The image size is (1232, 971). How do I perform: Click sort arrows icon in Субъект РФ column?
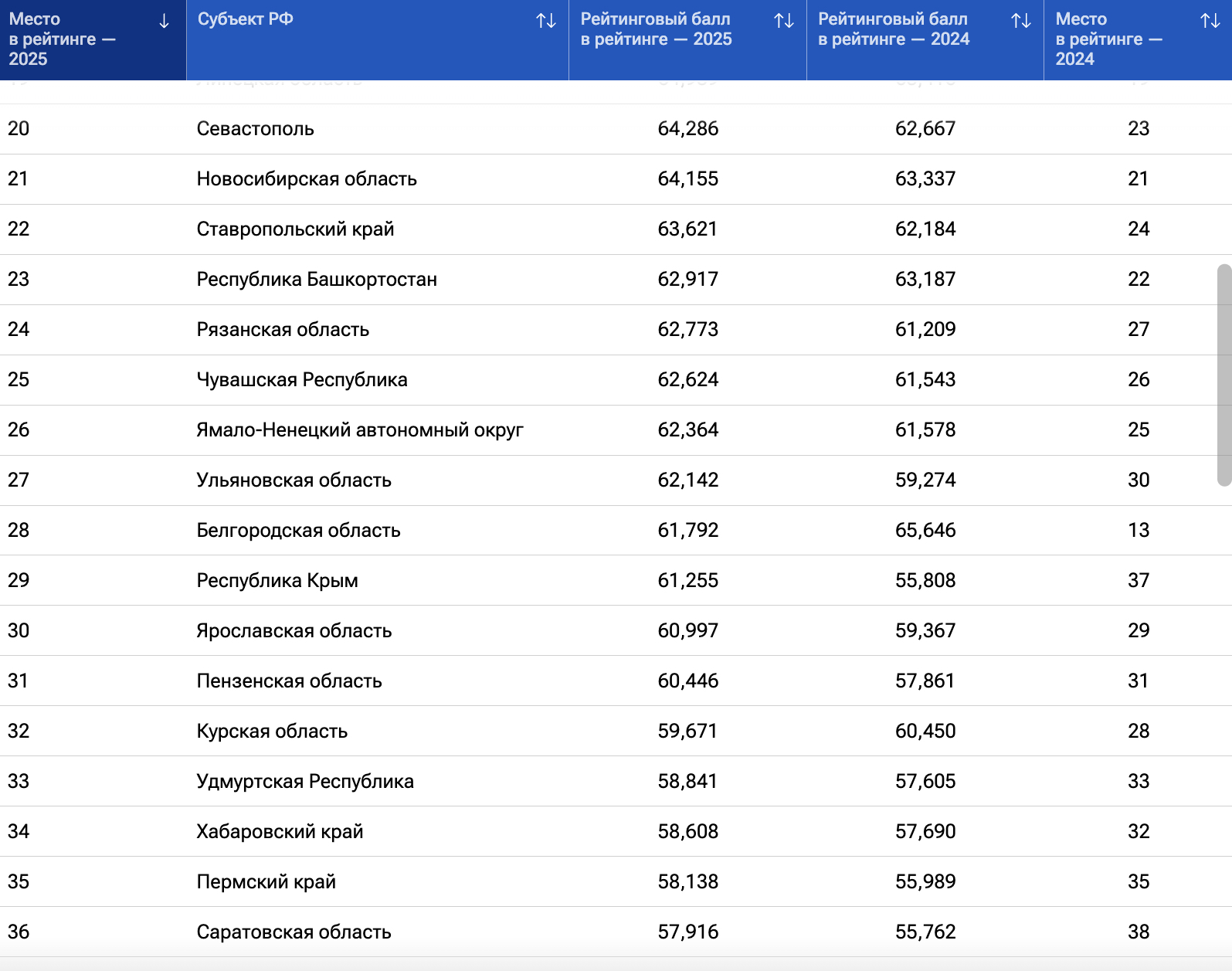tap(546, 21)
